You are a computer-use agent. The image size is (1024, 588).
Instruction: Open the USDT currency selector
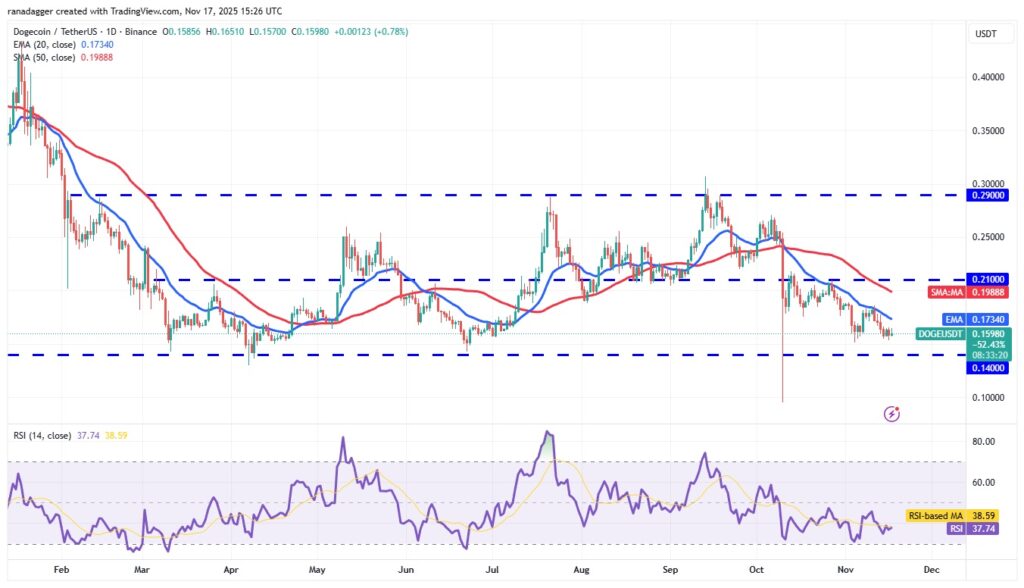pyautogui.click(x=986, y=34)
